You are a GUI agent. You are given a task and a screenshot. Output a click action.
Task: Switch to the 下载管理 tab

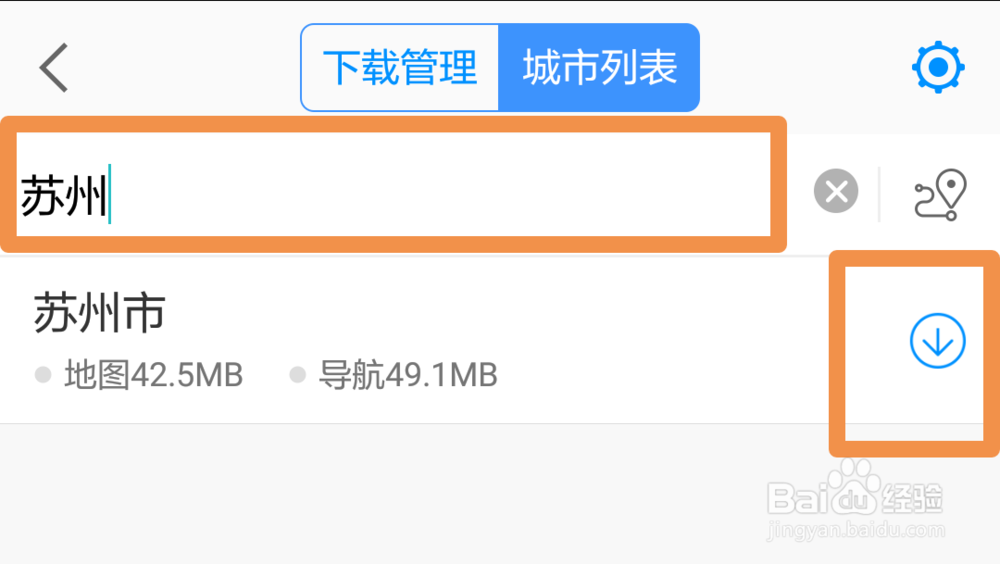pyautogui.click(x=400, y=68)
